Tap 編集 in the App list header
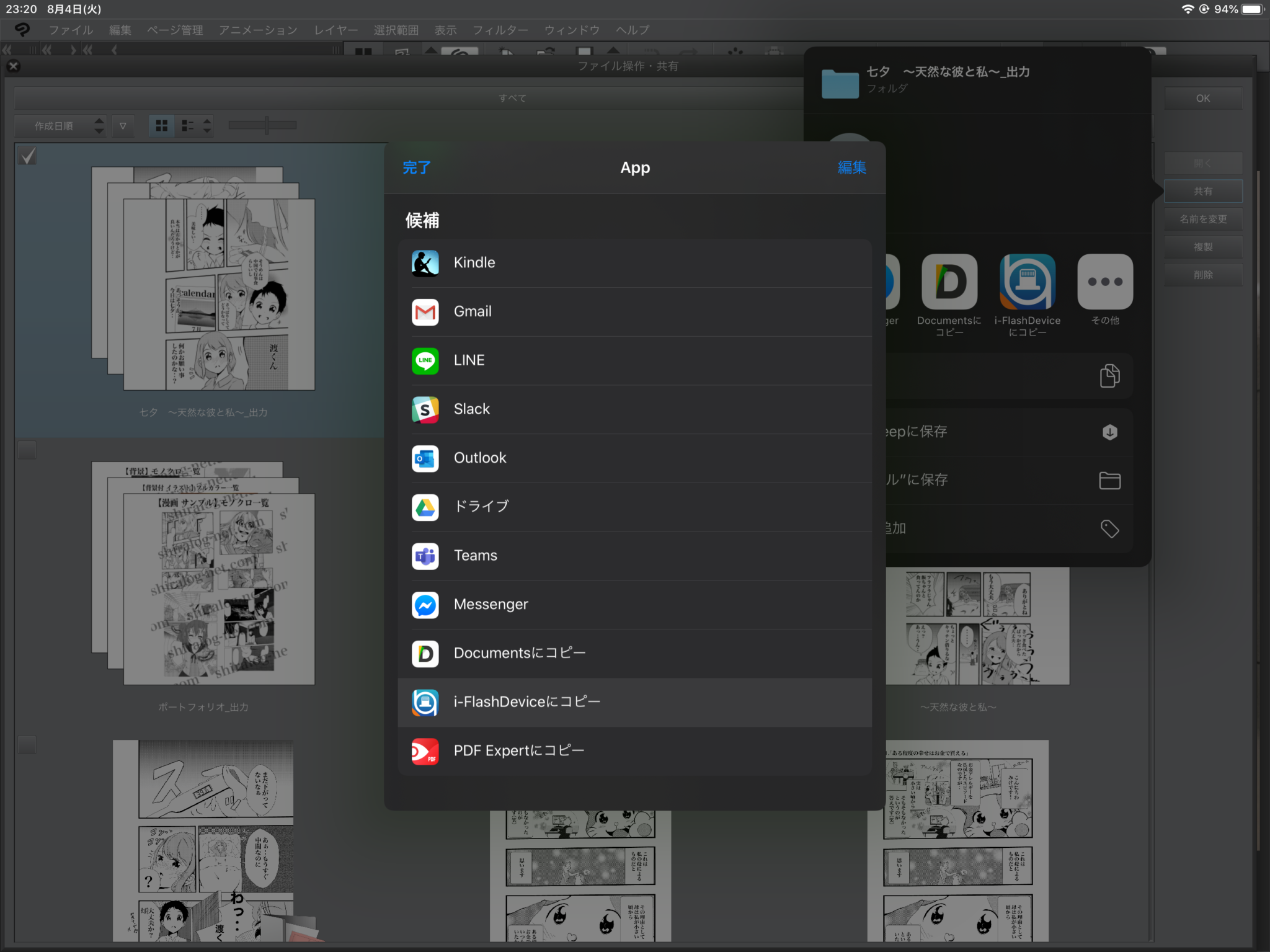 pos(852,167)
